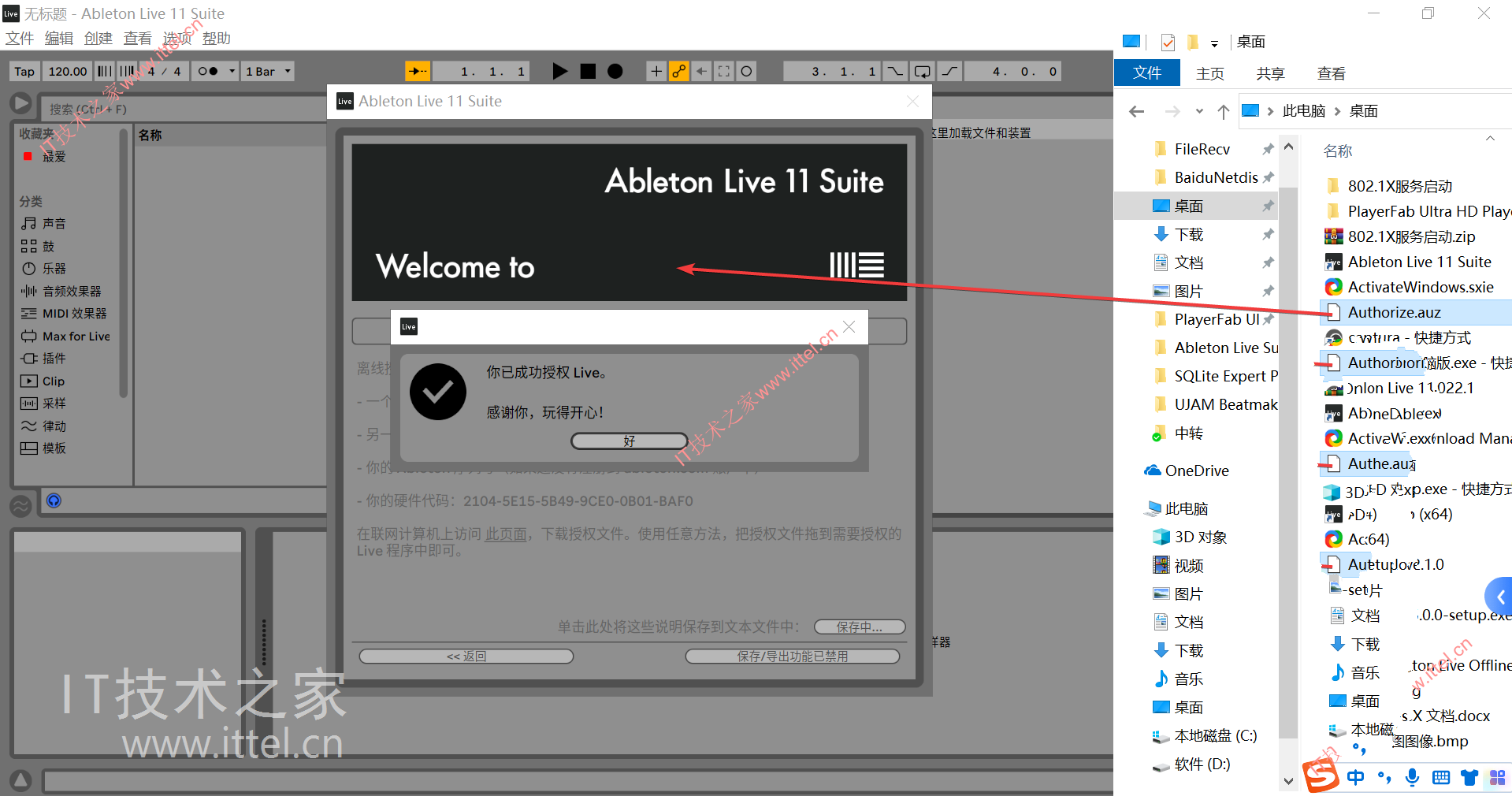Start playback with the Play button

(x=560, y=71)
